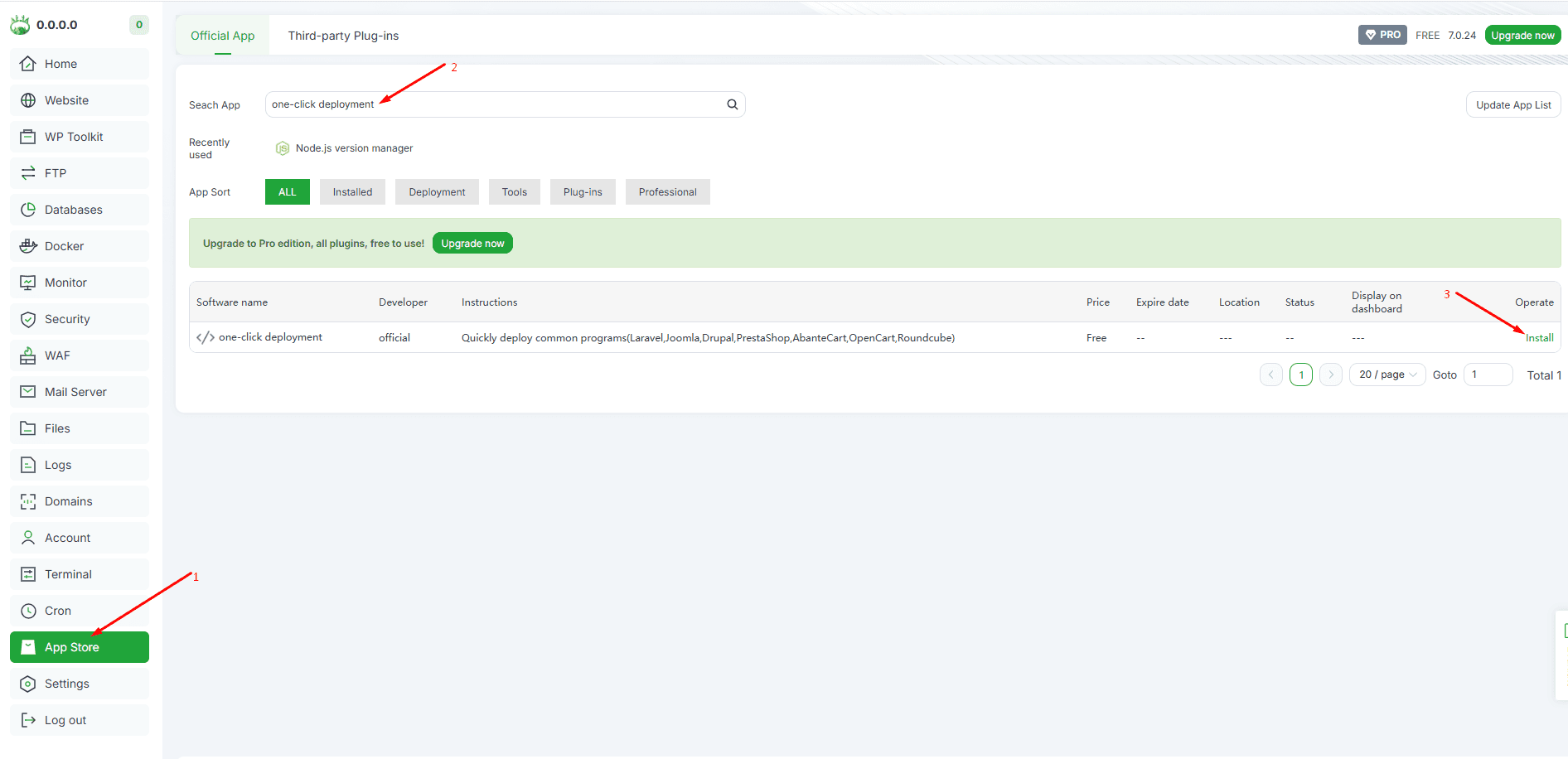Click the Price column header
Viewport: 1568px width, 759px height.
tap(1098, 302)
